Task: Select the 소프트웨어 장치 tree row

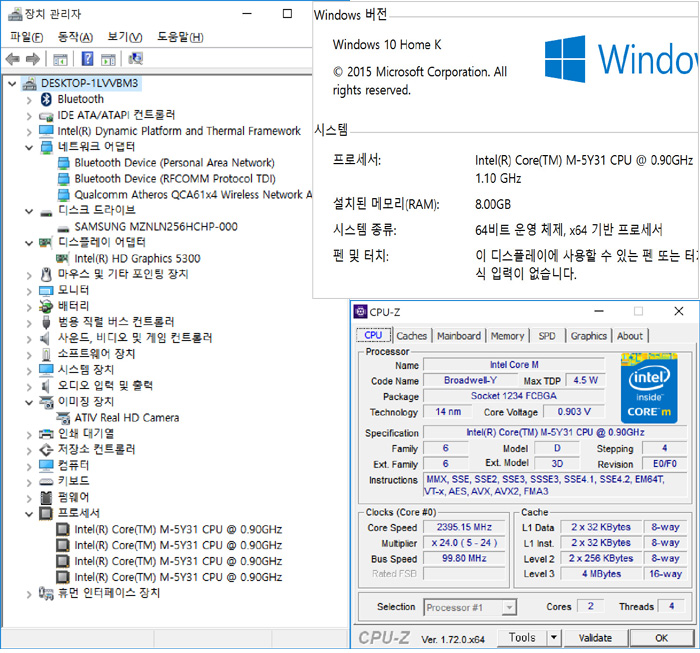Action: 96,354
